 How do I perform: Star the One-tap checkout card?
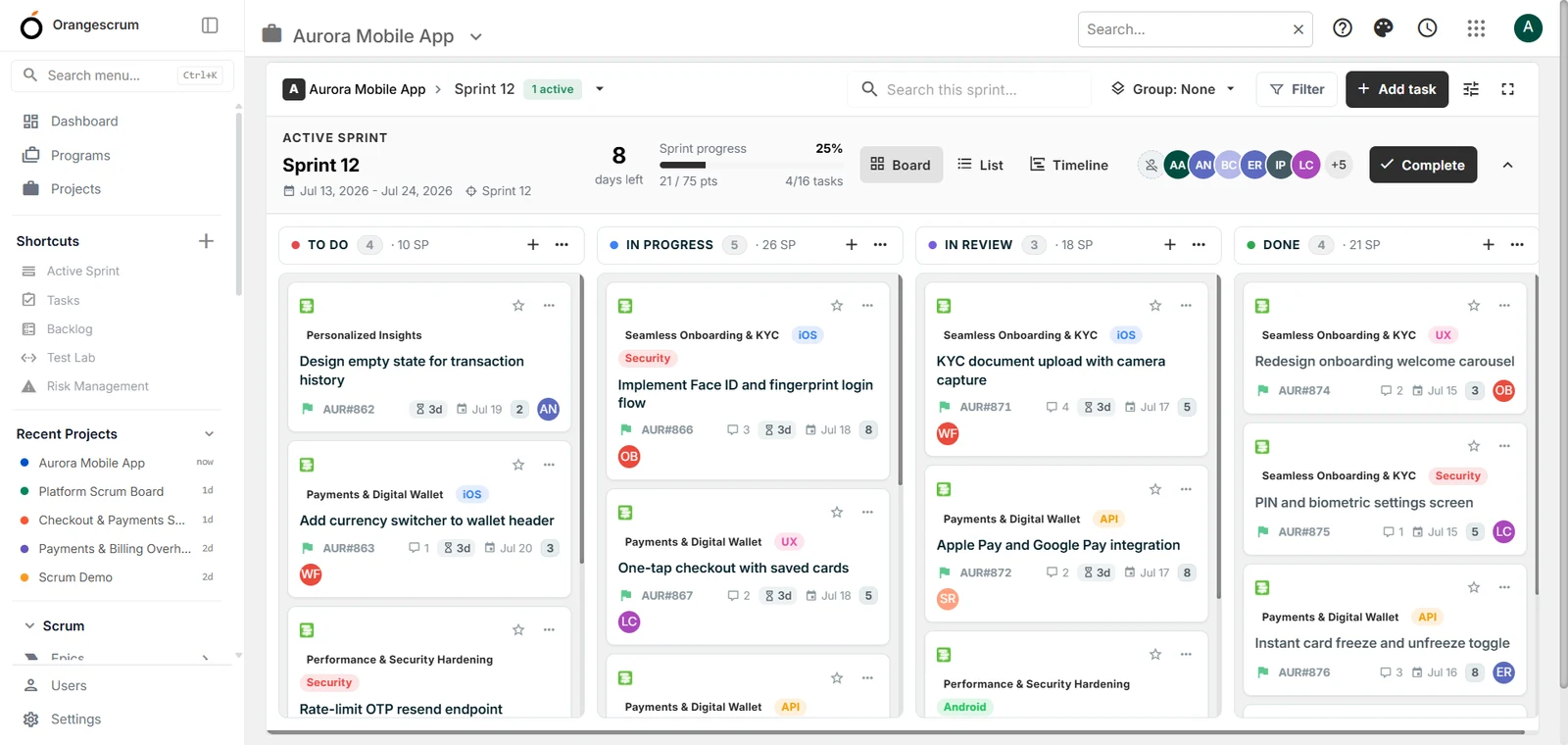[837, 513]
